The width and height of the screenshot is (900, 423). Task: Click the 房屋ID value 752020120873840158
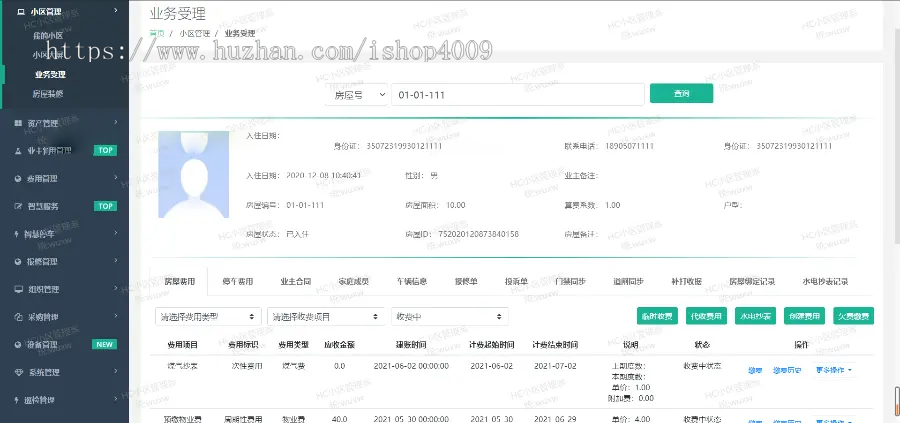point(478,234)
